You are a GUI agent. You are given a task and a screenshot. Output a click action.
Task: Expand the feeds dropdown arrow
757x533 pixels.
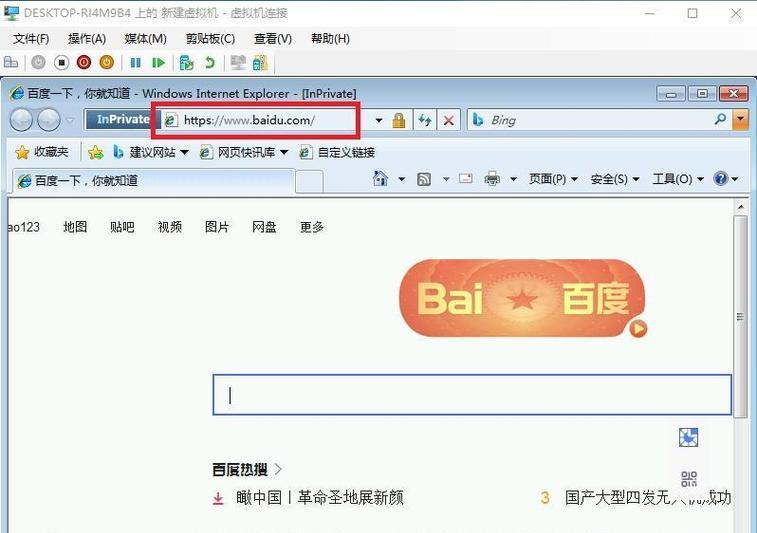tap(446, 179)
